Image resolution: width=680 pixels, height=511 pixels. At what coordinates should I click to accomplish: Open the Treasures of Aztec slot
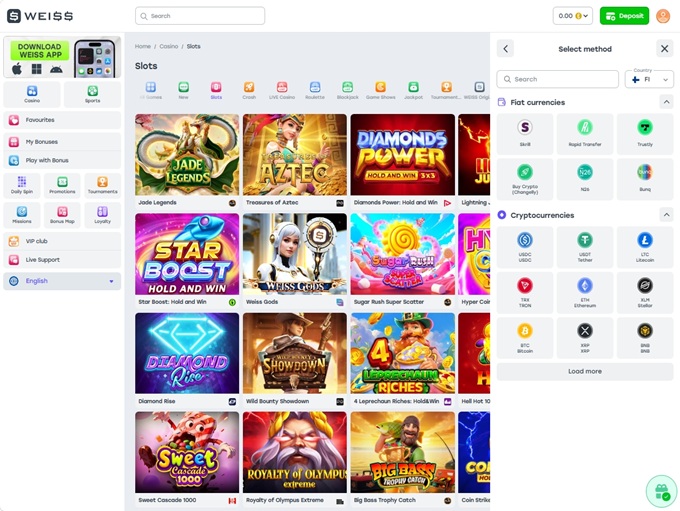click(295, 155)
